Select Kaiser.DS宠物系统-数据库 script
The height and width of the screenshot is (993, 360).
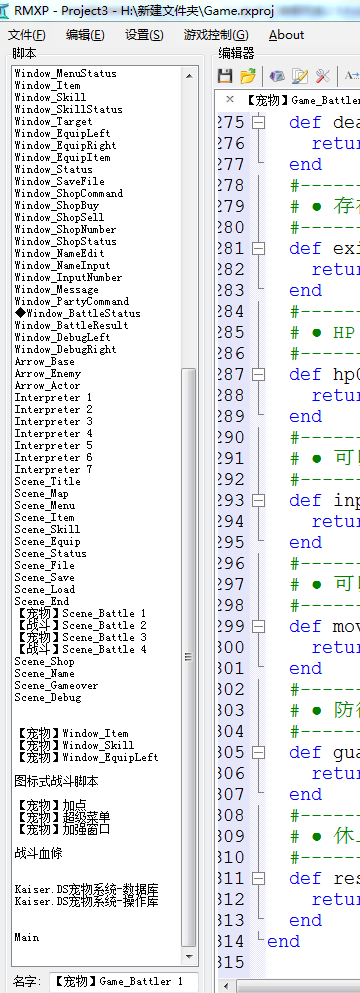86,890
